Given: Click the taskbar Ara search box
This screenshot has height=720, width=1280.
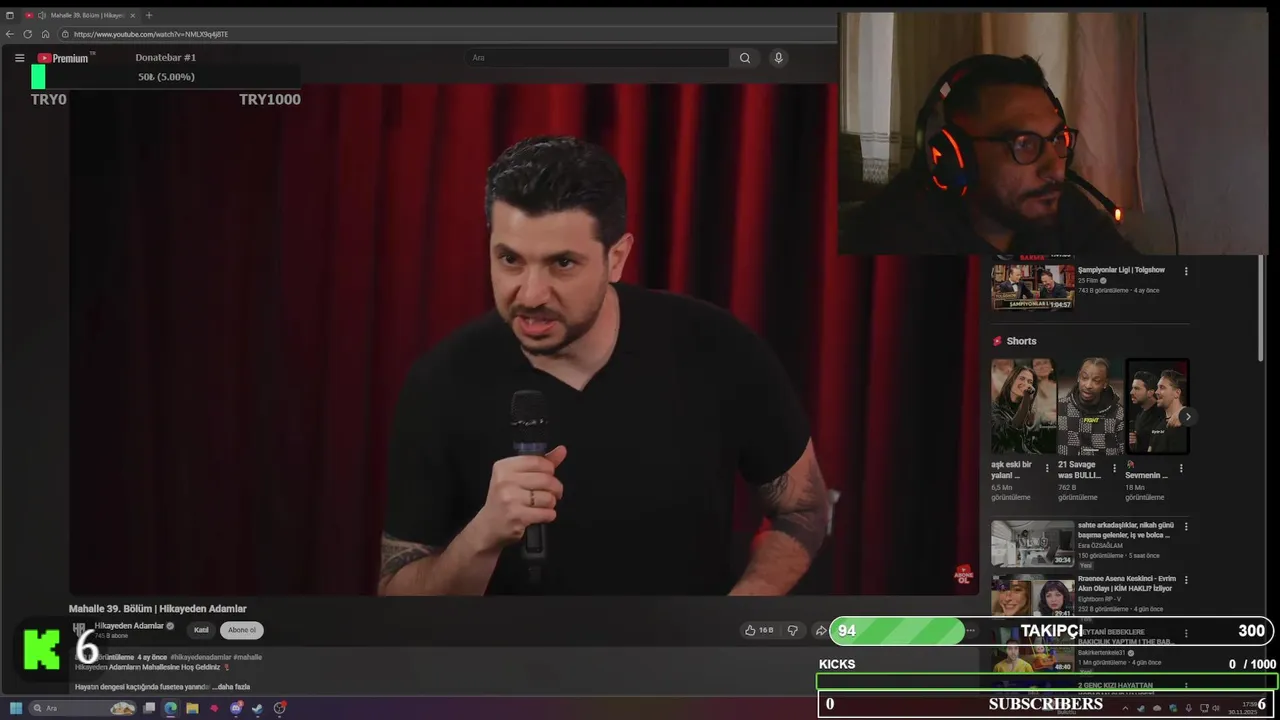Looking at the screenshot, I should click(x=84, y=708).
